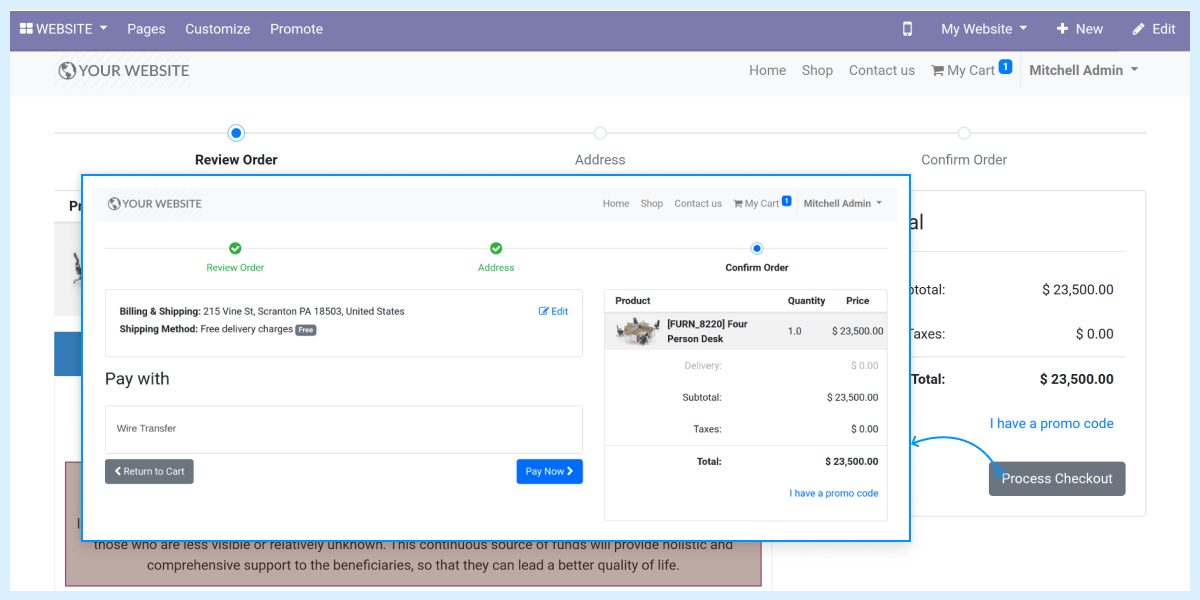Click the green checkmark on Review Order step
This screenshot has height=600, width=1200.
(x=235, y=248)
